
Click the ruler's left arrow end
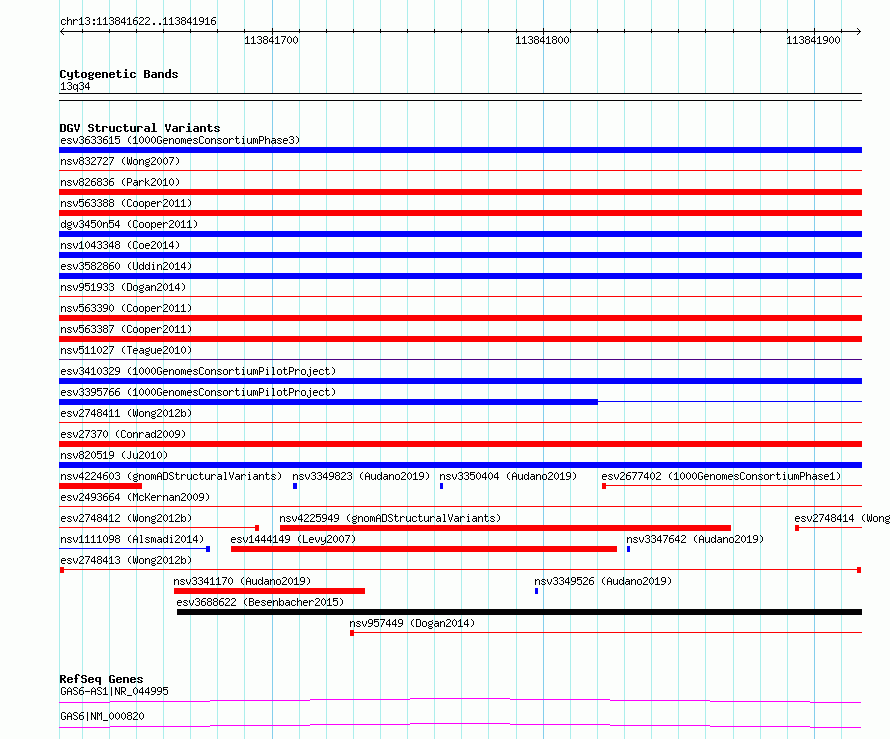coord(62,31)
